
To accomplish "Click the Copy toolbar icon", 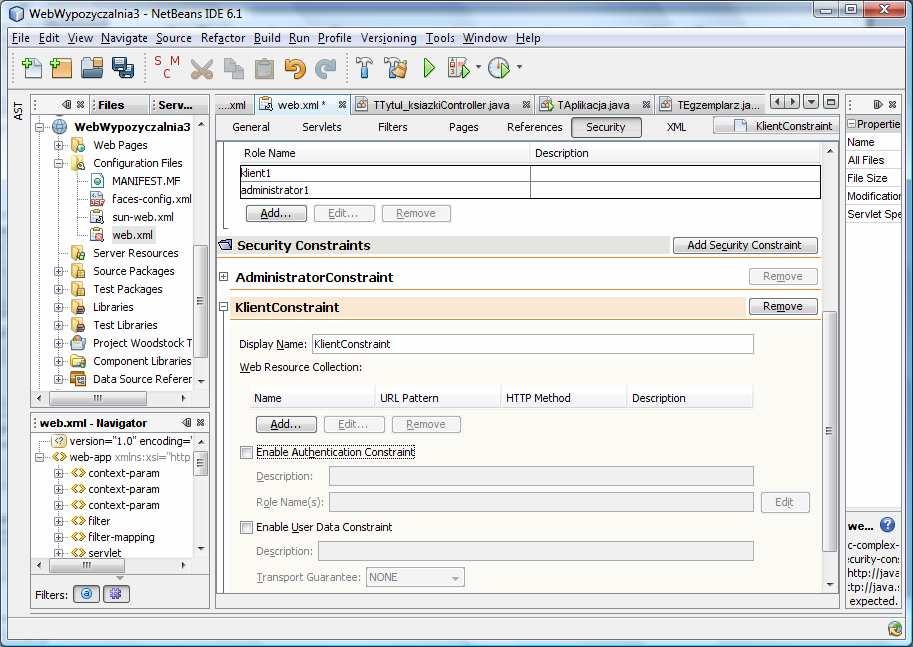I will (x=233, y=68).
